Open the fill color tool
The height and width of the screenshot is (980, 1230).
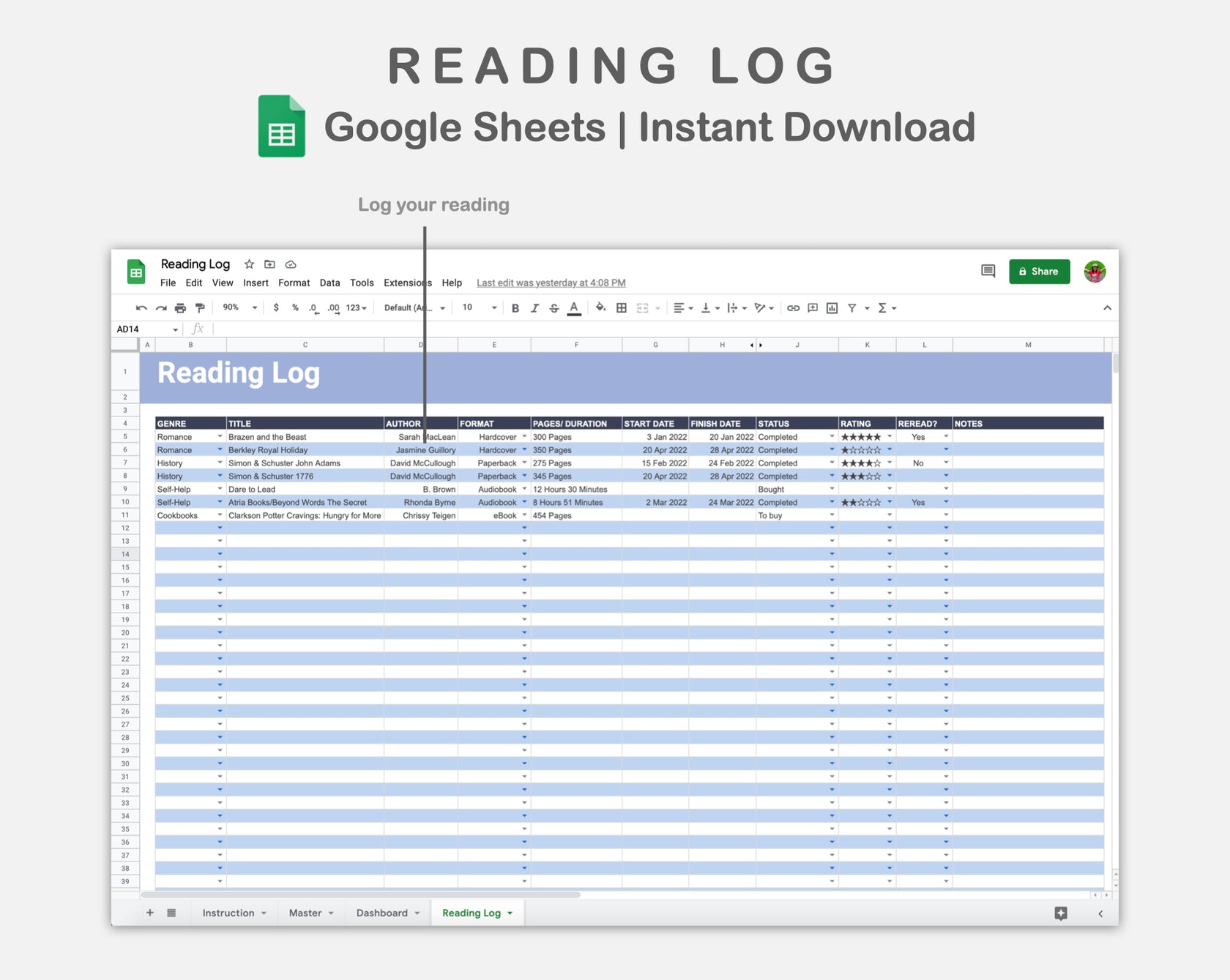(600, 308)
